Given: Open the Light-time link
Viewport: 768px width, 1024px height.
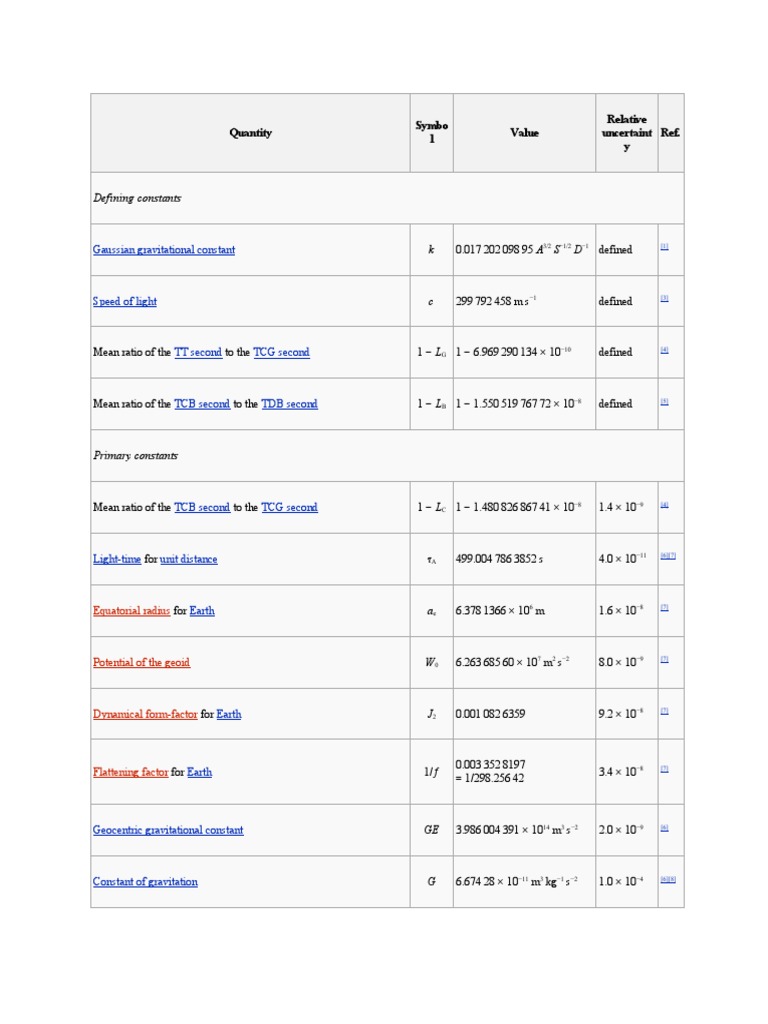Looking at the screenshot, I should (x=117, y=559).
